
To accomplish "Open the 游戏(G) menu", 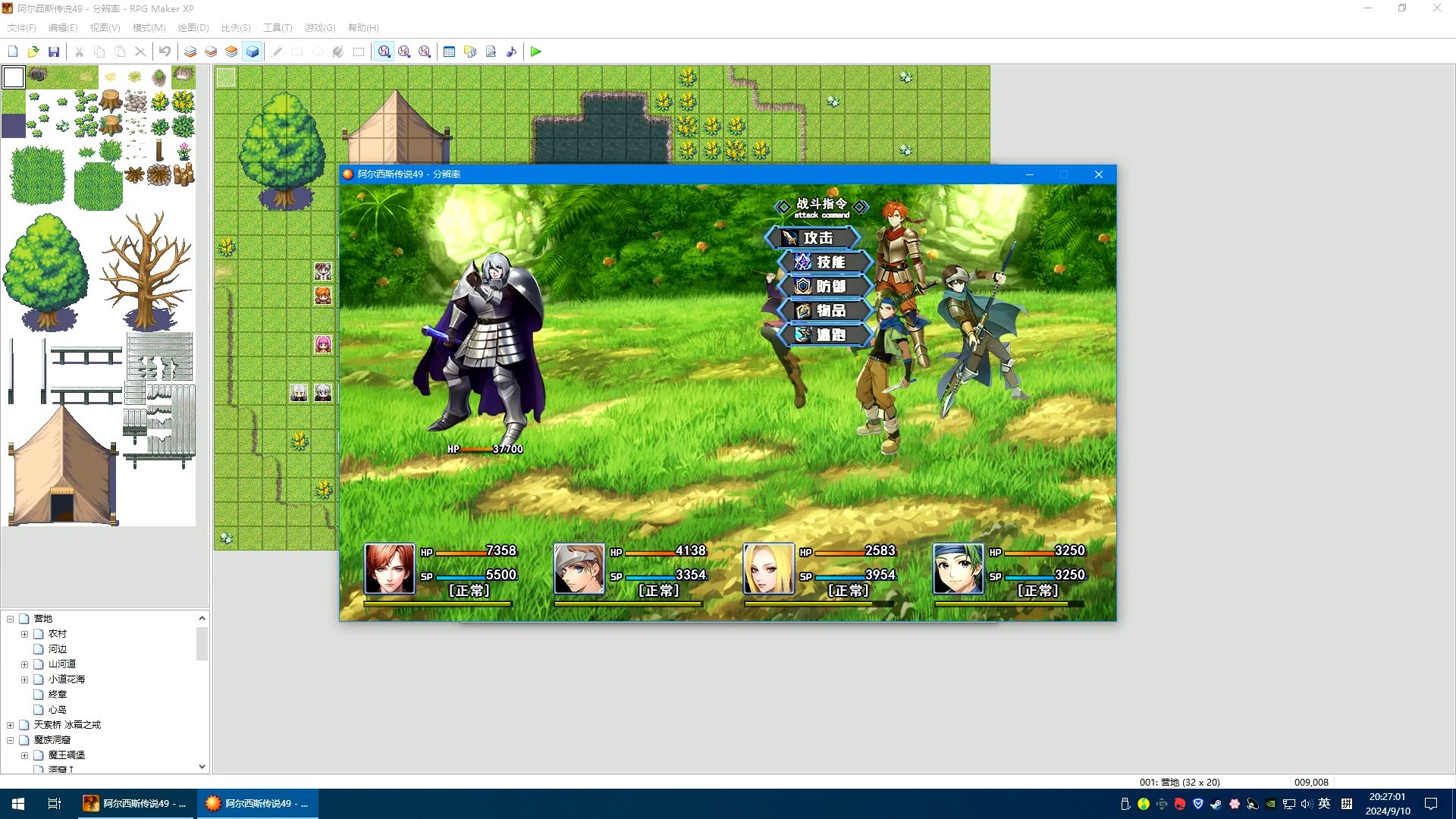I will coord(319,27).
